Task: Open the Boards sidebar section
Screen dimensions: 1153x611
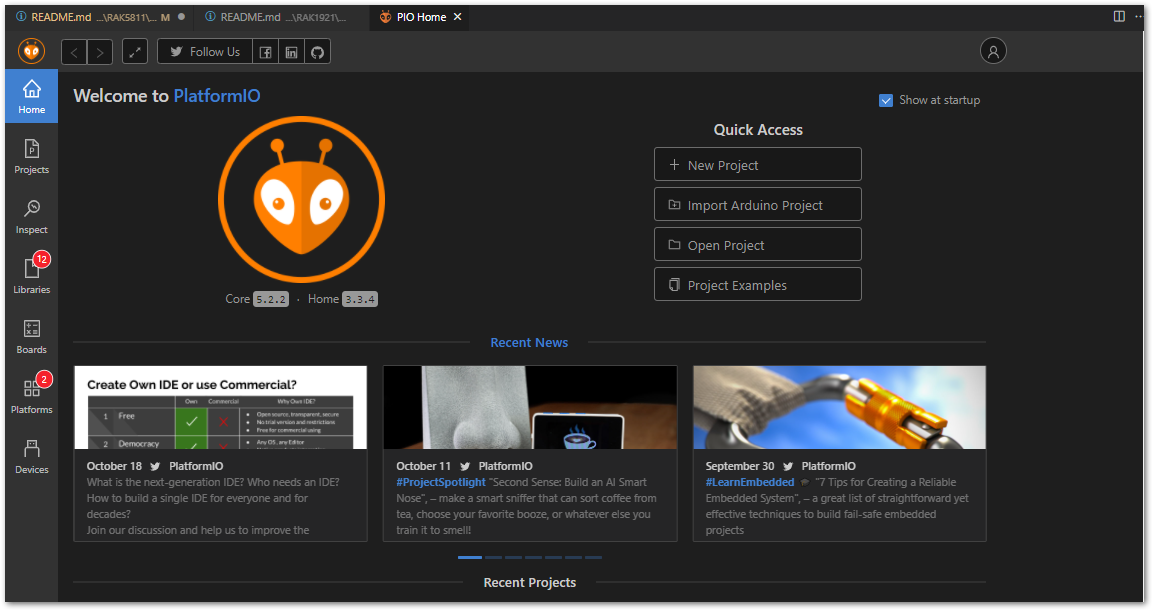Action: (32, 337)
